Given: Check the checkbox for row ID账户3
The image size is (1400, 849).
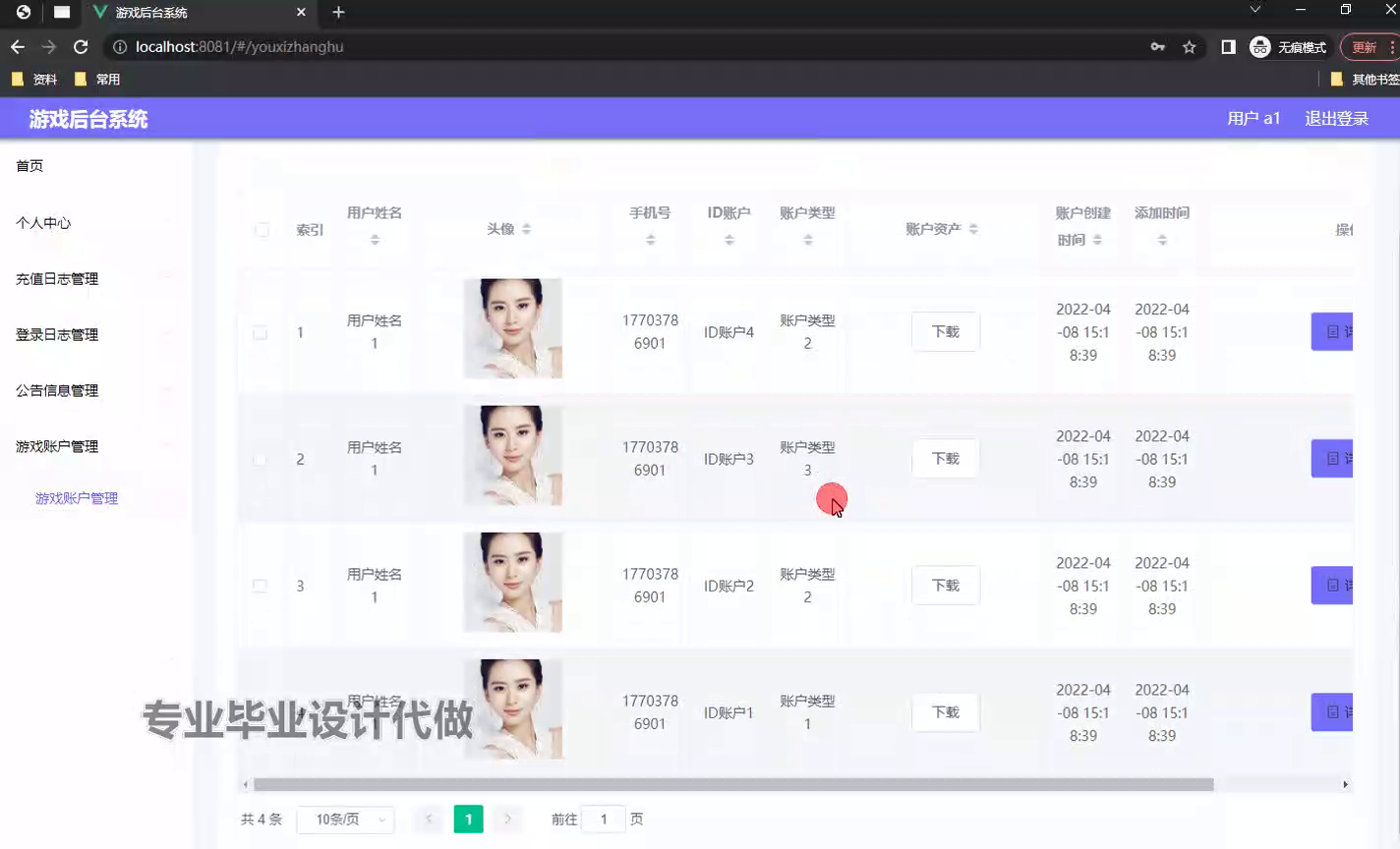Looking at the screenshot, I should pyautogui.click(x=260, y=459).
